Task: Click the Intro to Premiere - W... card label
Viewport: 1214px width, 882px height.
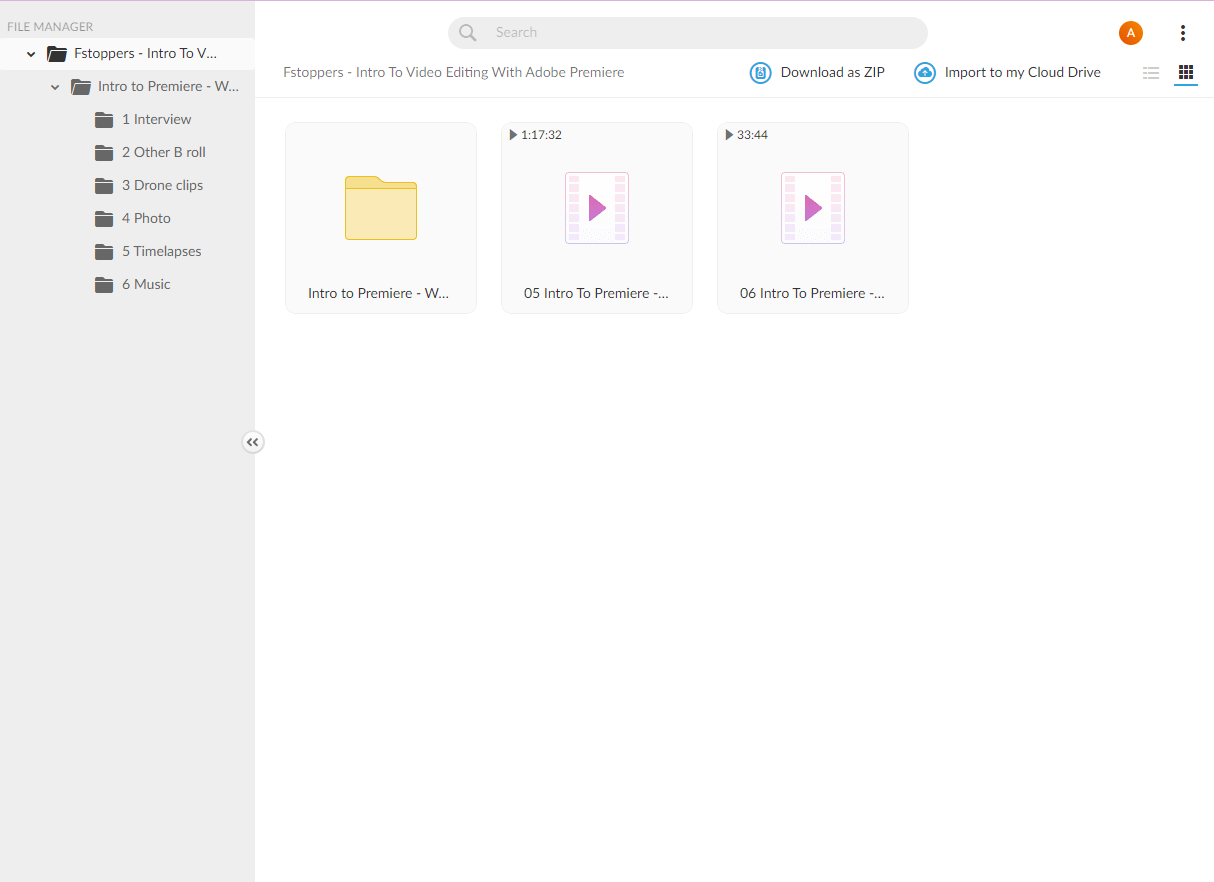Action: pos(379,293)
